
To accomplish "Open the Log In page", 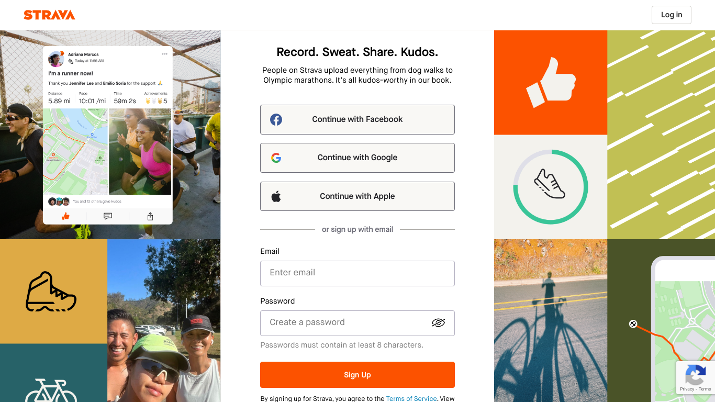I will point(671,15).
